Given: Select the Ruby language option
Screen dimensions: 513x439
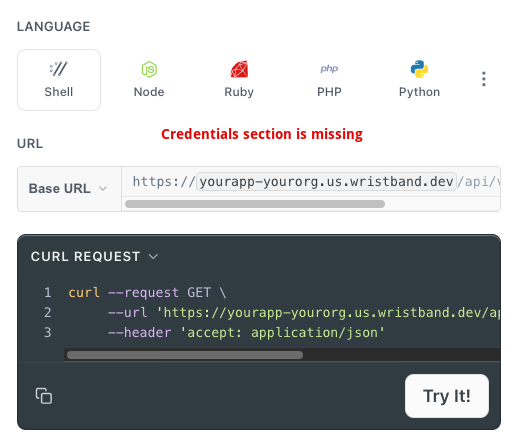Looking at the screenshot, I should 239,80.
